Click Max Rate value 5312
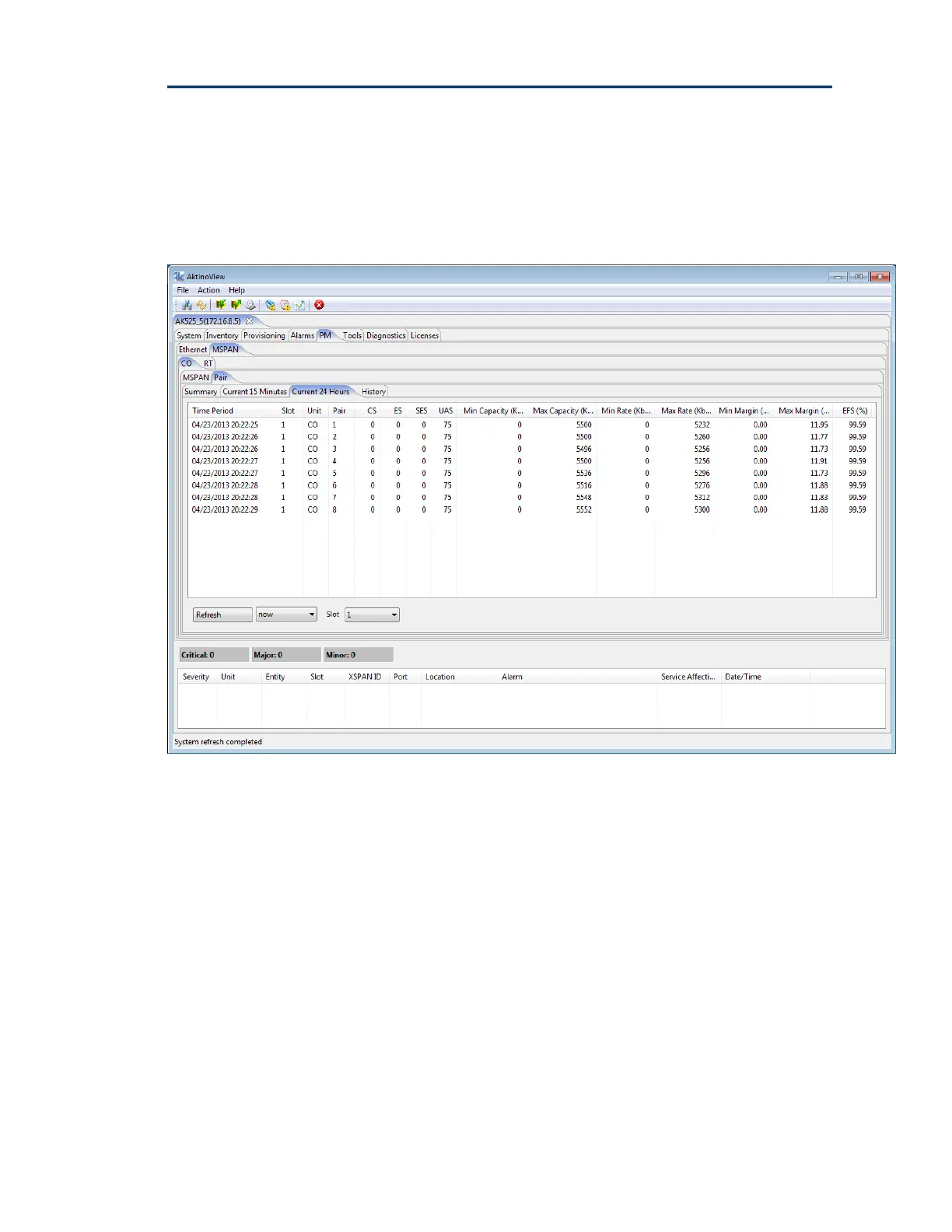This screenshot has height=1232, width=952. tap(702, 498)
